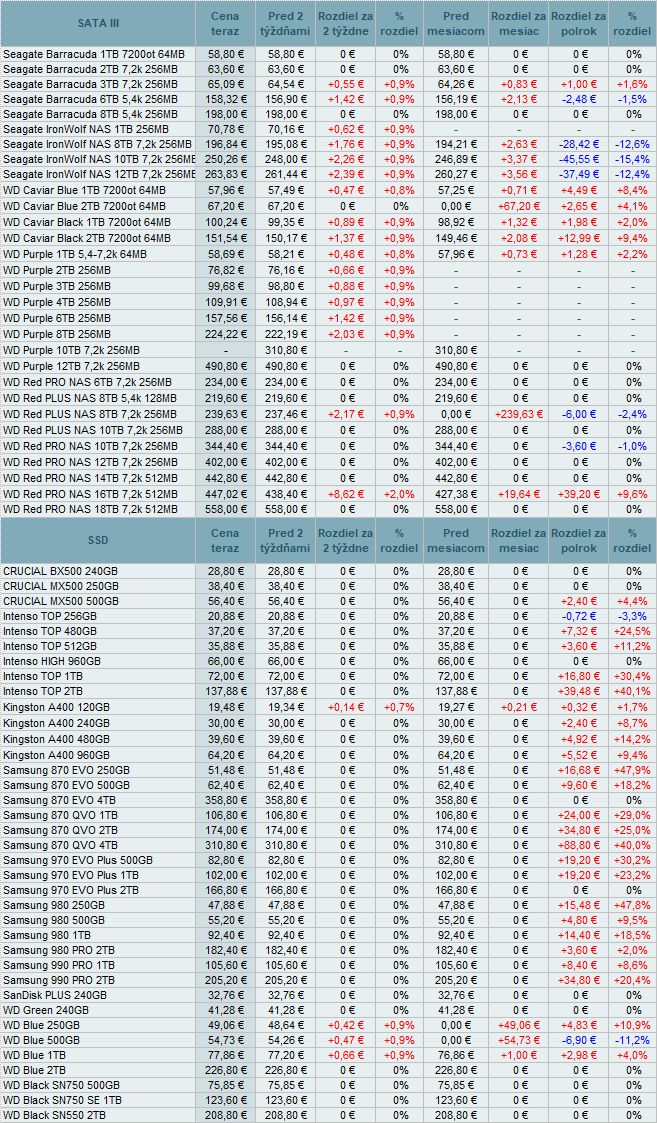This screenshot has width=657, height=1123.
Task: Select WD Purple 1TB 5,4-7,2k 64MB
Action: tap(75, 254)
